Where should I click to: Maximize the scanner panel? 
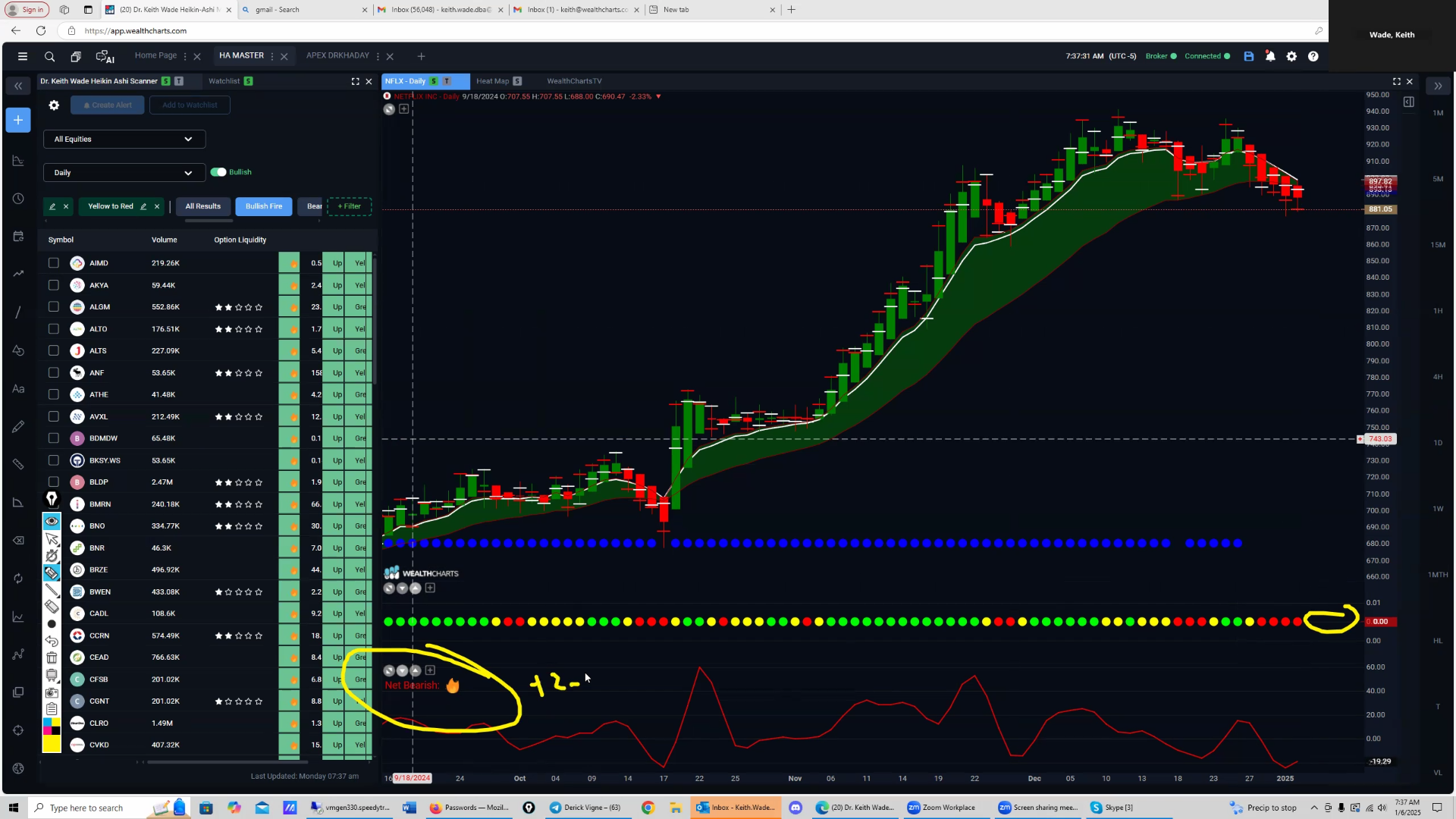coord(355,81)
